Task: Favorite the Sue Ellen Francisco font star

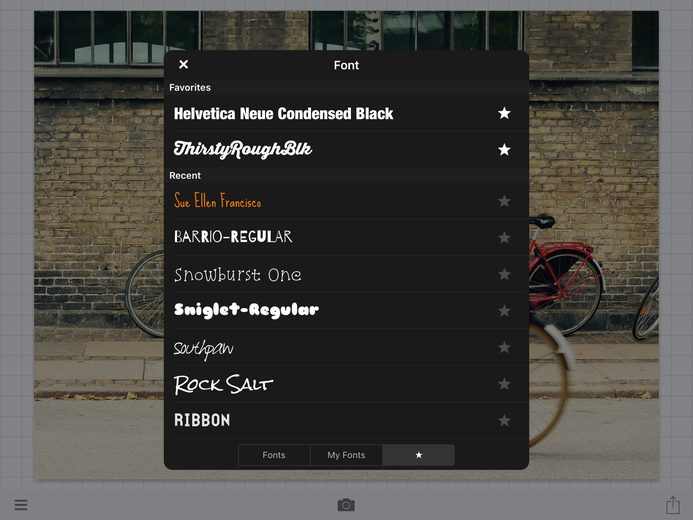Action: (x=504, y=201)
